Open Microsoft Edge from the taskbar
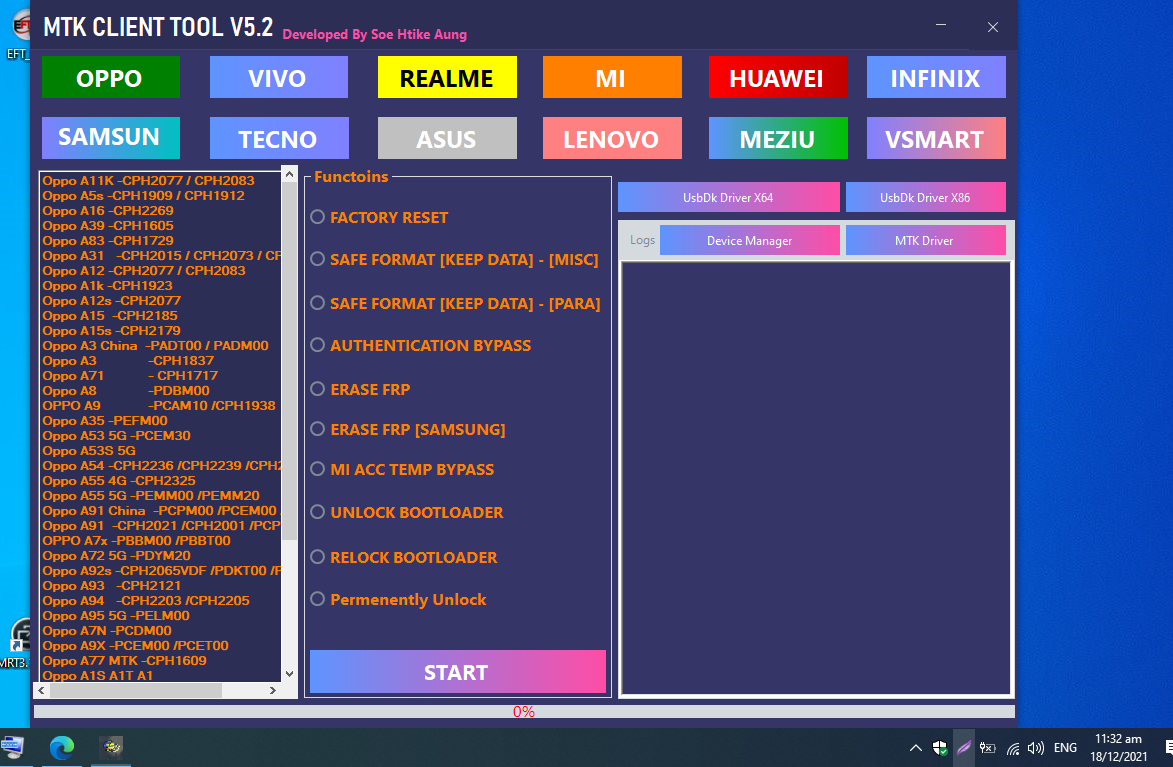The image size is (1173, 767). coord(62,747)
